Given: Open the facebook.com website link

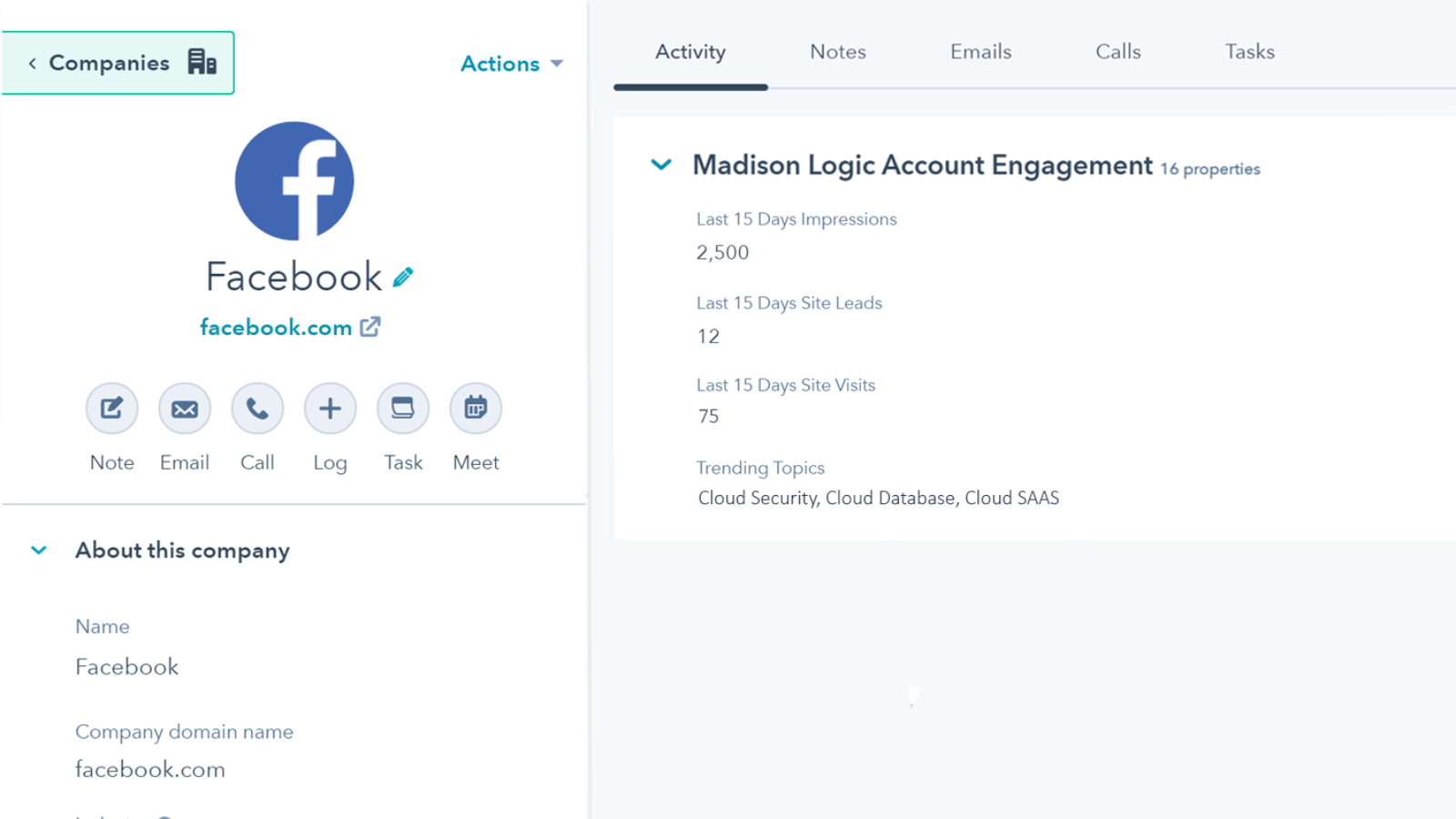Looking at the screenshot, I should pyautogui.click(x=276, y=327).
